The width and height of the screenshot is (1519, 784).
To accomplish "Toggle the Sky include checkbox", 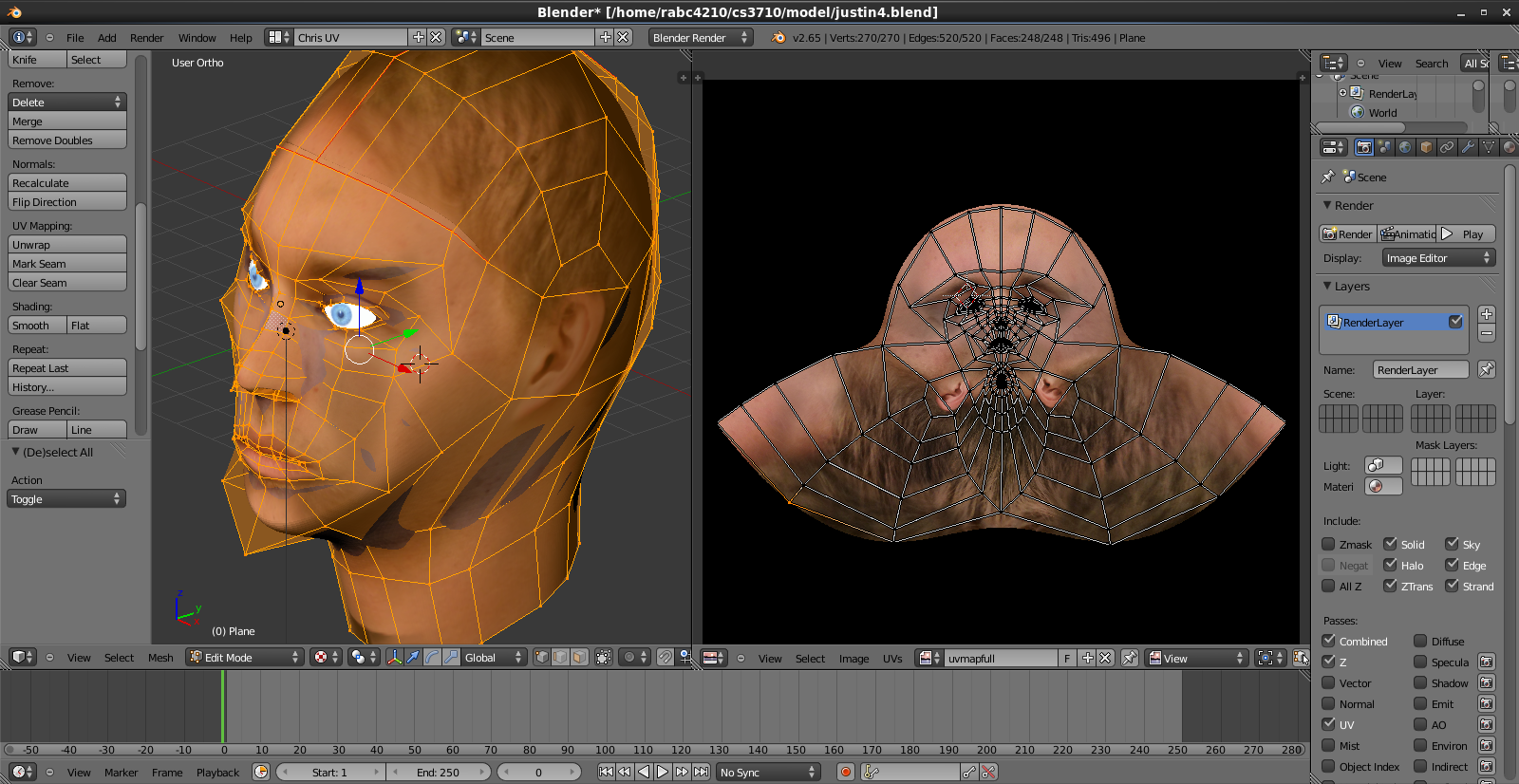I will click(x=1453, y=544).
